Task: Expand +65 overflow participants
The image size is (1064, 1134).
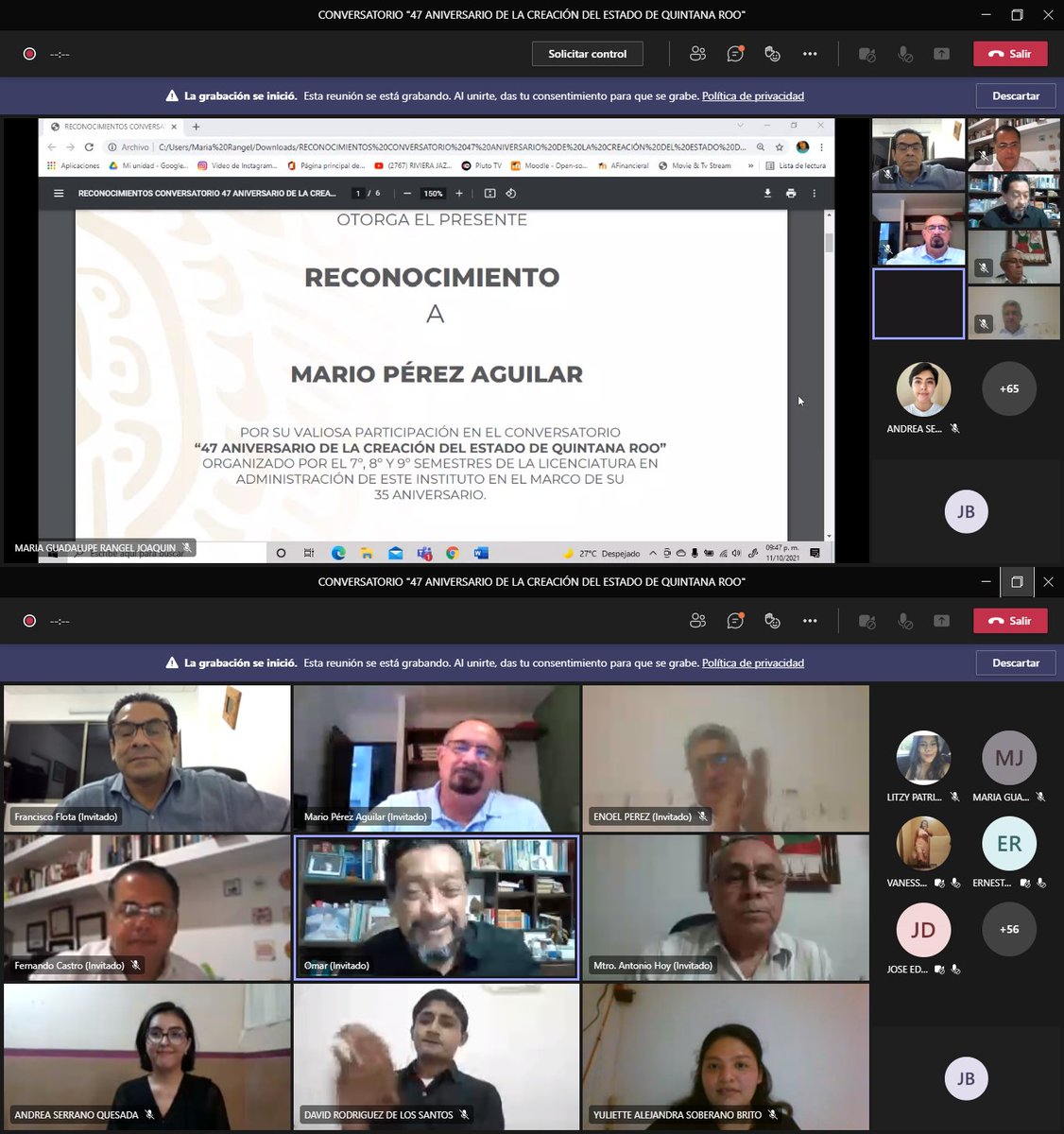Action: tap(1009, 388)
